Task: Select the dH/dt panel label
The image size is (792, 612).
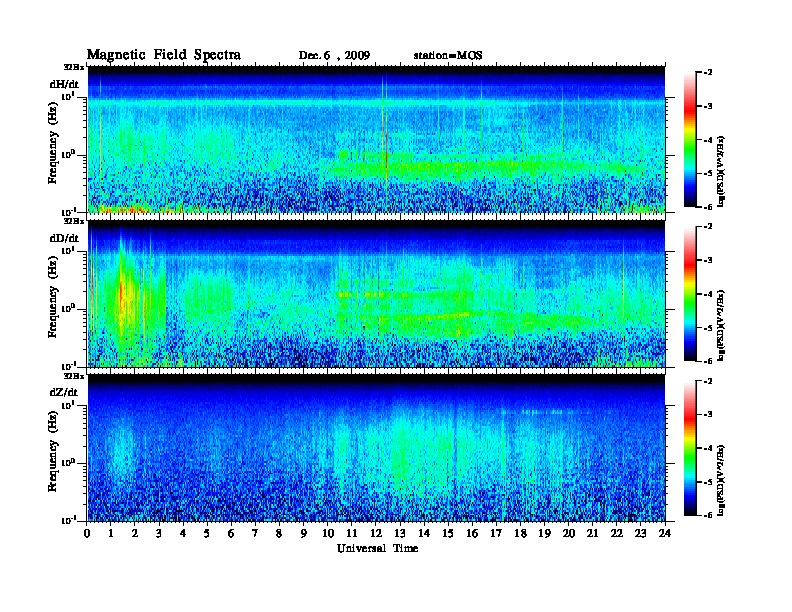Action: pos(64,84)
